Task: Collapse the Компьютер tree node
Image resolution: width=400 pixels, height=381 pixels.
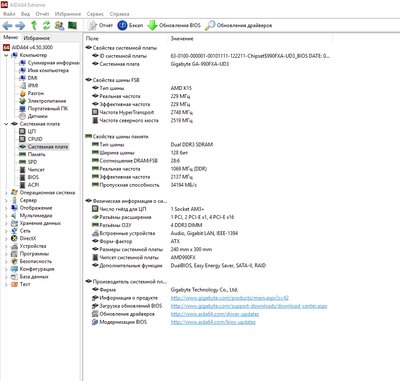Action: point(6,55)
